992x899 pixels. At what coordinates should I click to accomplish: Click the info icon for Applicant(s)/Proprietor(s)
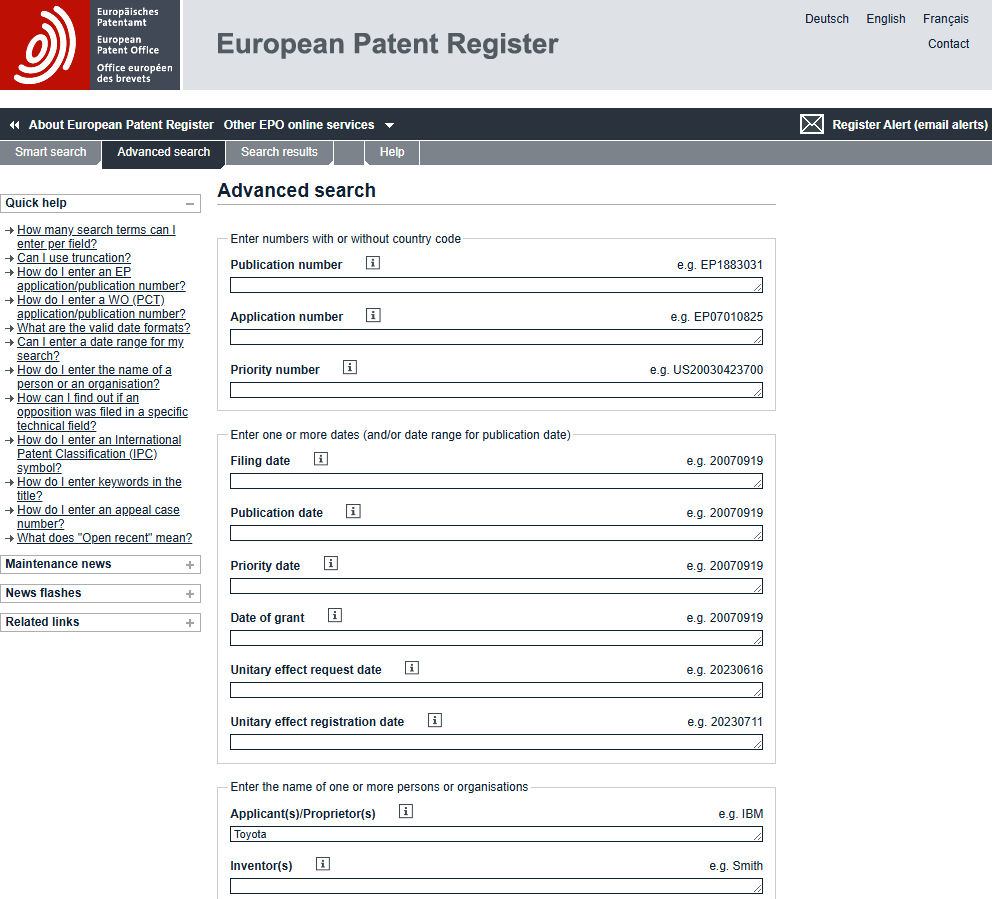(406, 811)
